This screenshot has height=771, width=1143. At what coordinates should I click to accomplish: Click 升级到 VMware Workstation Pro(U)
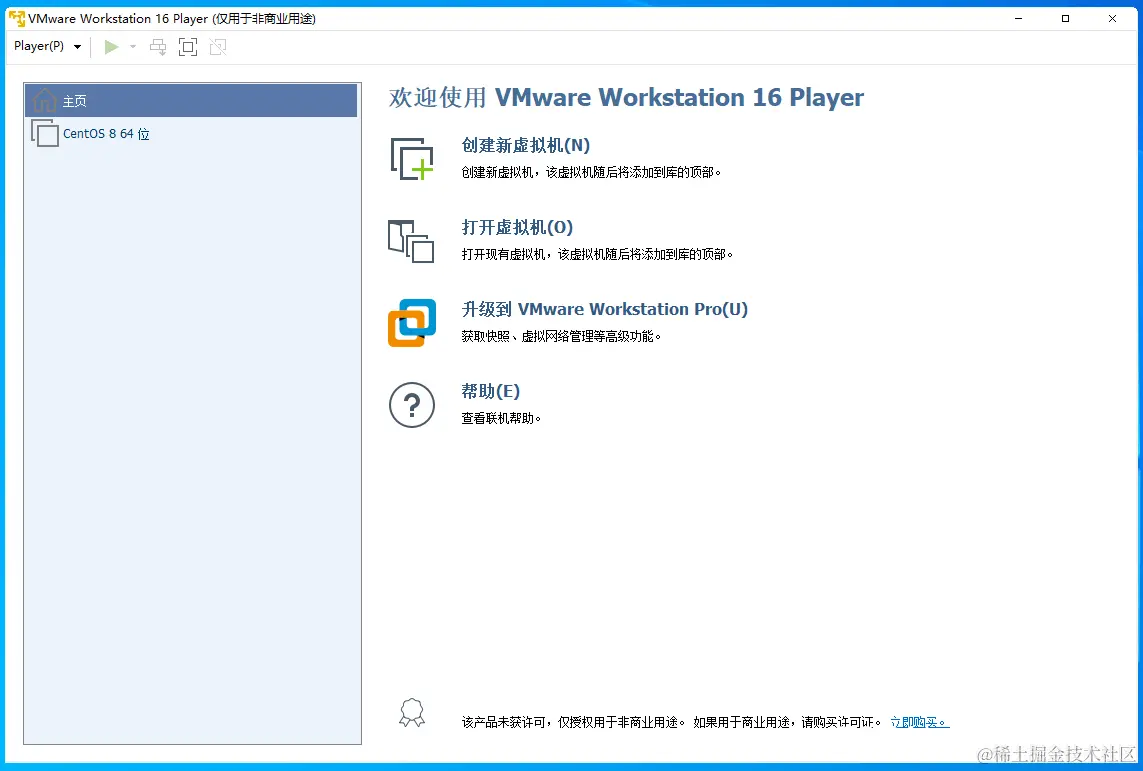(604, 309)
